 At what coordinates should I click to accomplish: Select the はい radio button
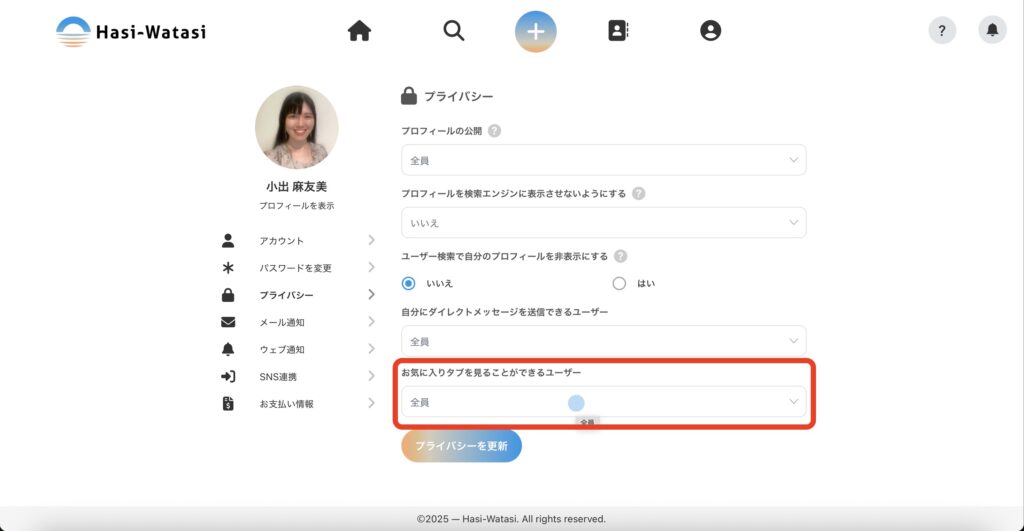[619, 283]
